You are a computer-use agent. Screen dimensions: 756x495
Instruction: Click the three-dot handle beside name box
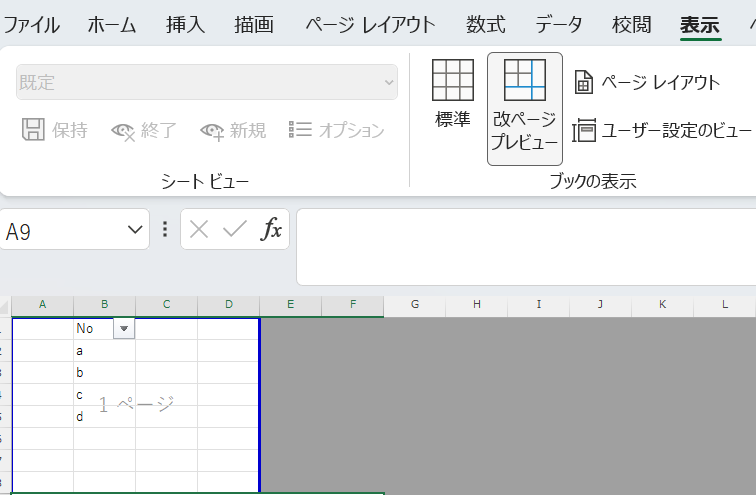click(165, 230)
